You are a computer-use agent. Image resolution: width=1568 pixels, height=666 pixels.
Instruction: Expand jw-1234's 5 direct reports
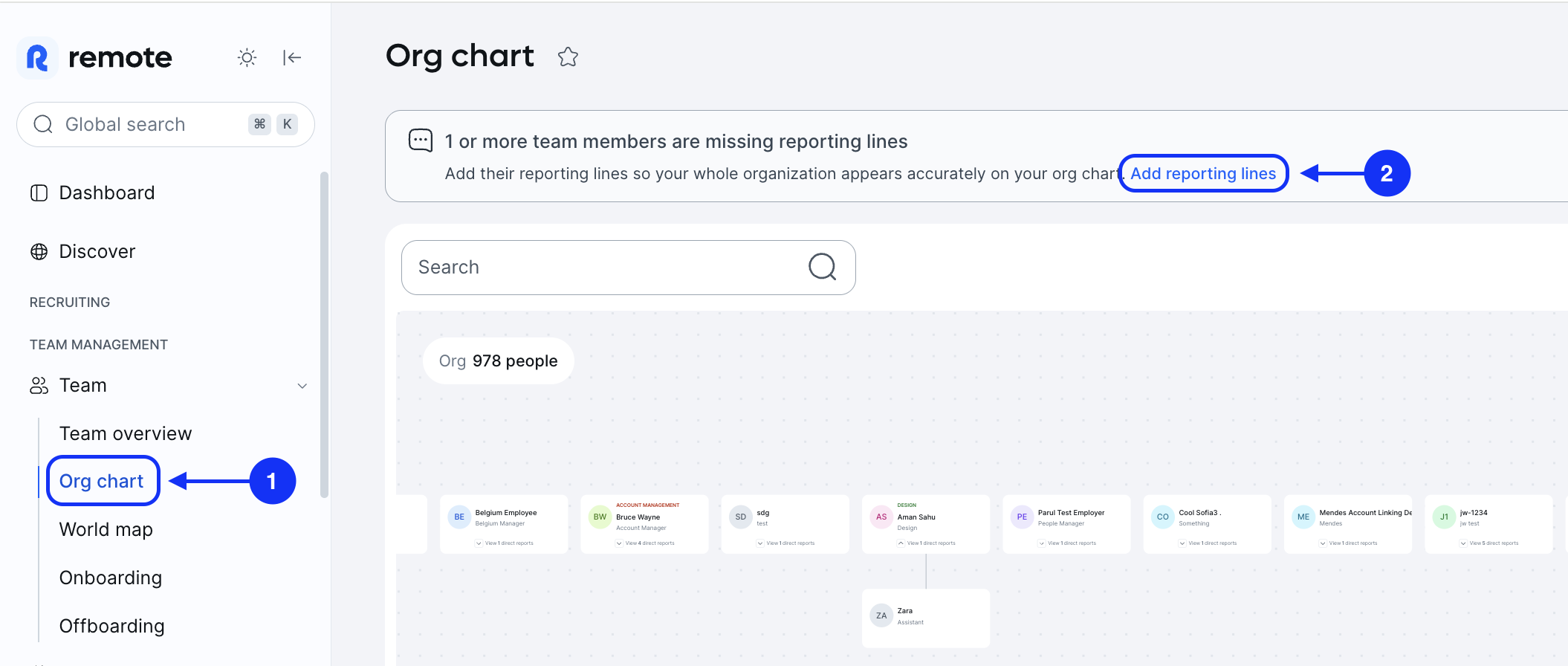click(x=1489, y=543)
